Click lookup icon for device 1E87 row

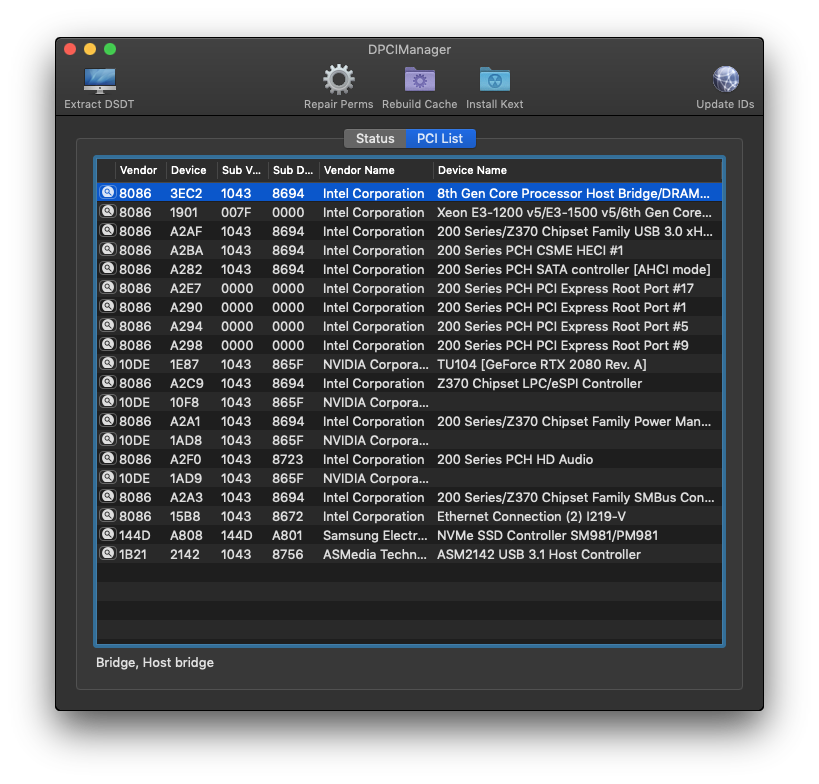pos(108,363)
